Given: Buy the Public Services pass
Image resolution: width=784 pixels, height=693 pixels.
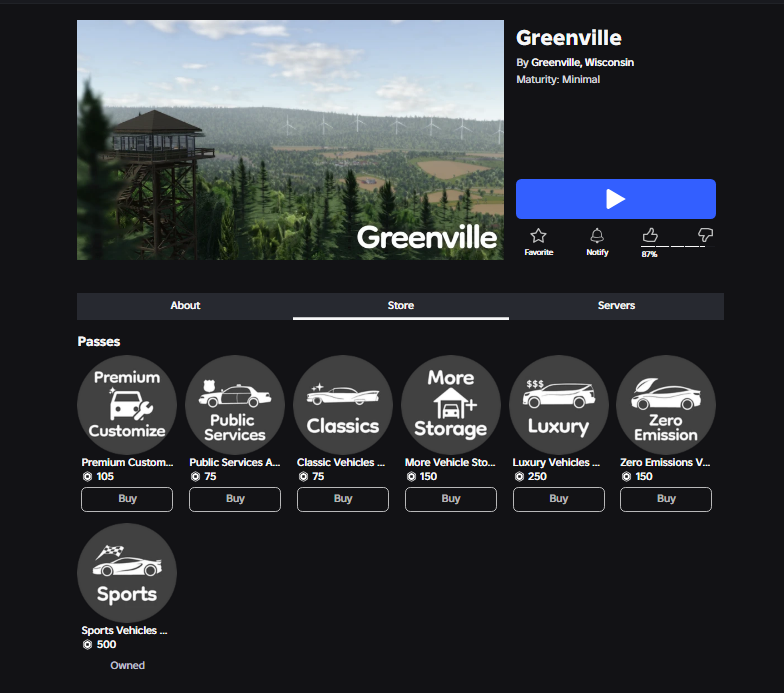Looking at the screenshot, I should (235, 499).
